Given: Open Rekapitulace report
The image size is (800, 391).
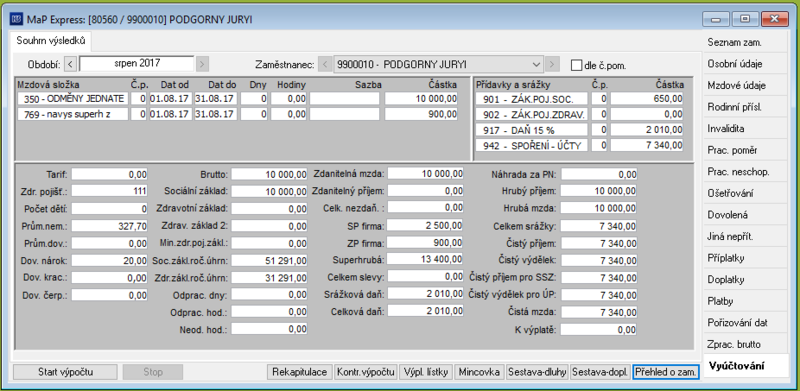Looking at the screenshot, I should [x=299, y=372].
